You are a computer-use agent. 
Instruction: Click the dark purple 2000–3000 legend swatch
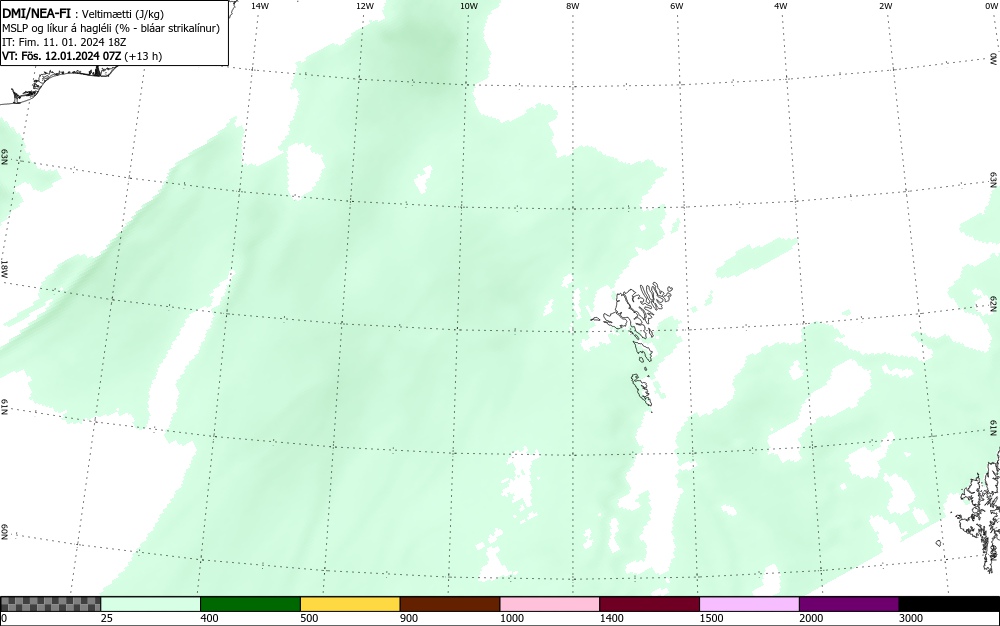tap(849, 604)
